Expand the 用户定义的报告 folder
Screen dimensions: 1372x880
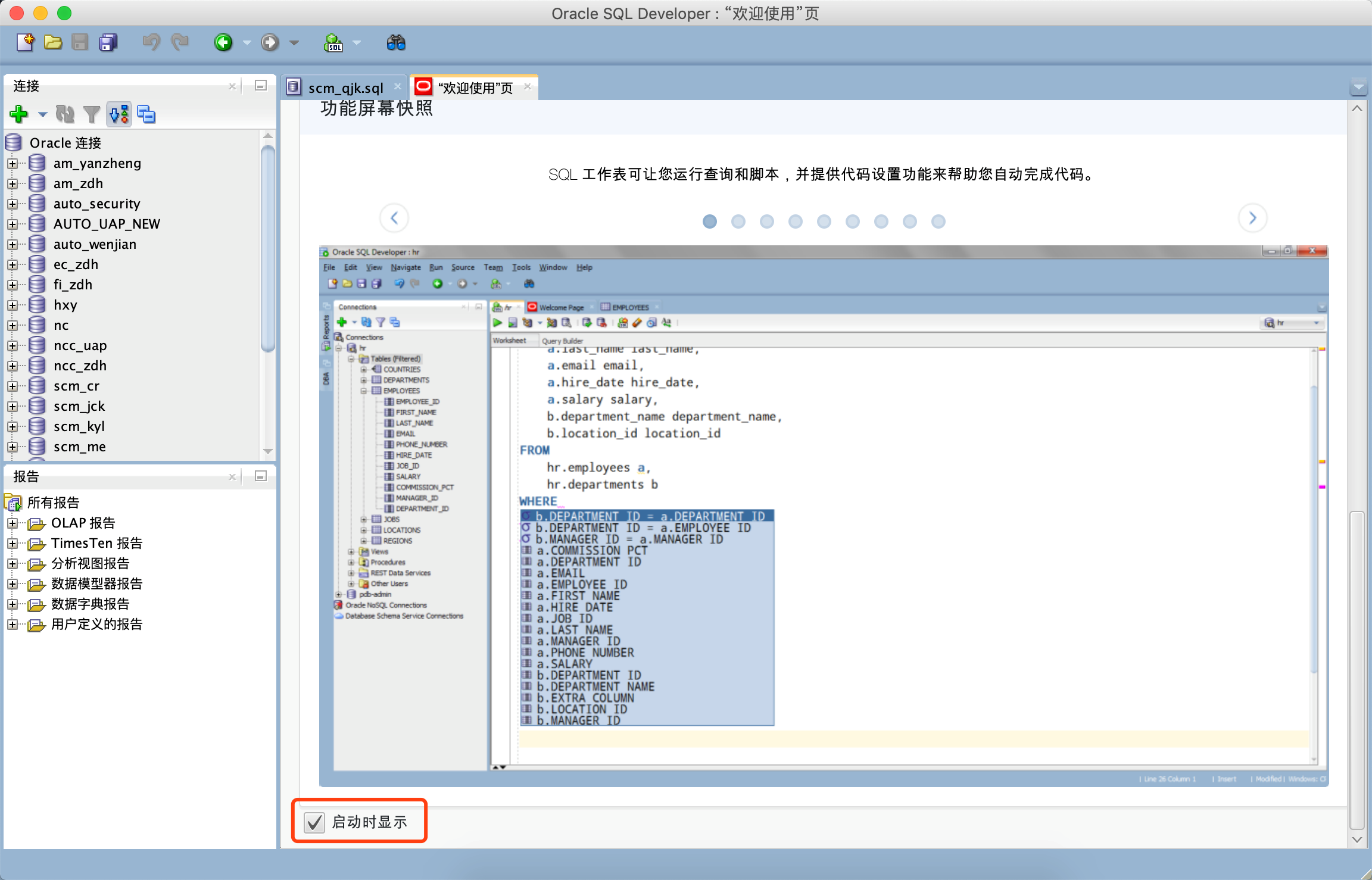(x=13, y=624)
